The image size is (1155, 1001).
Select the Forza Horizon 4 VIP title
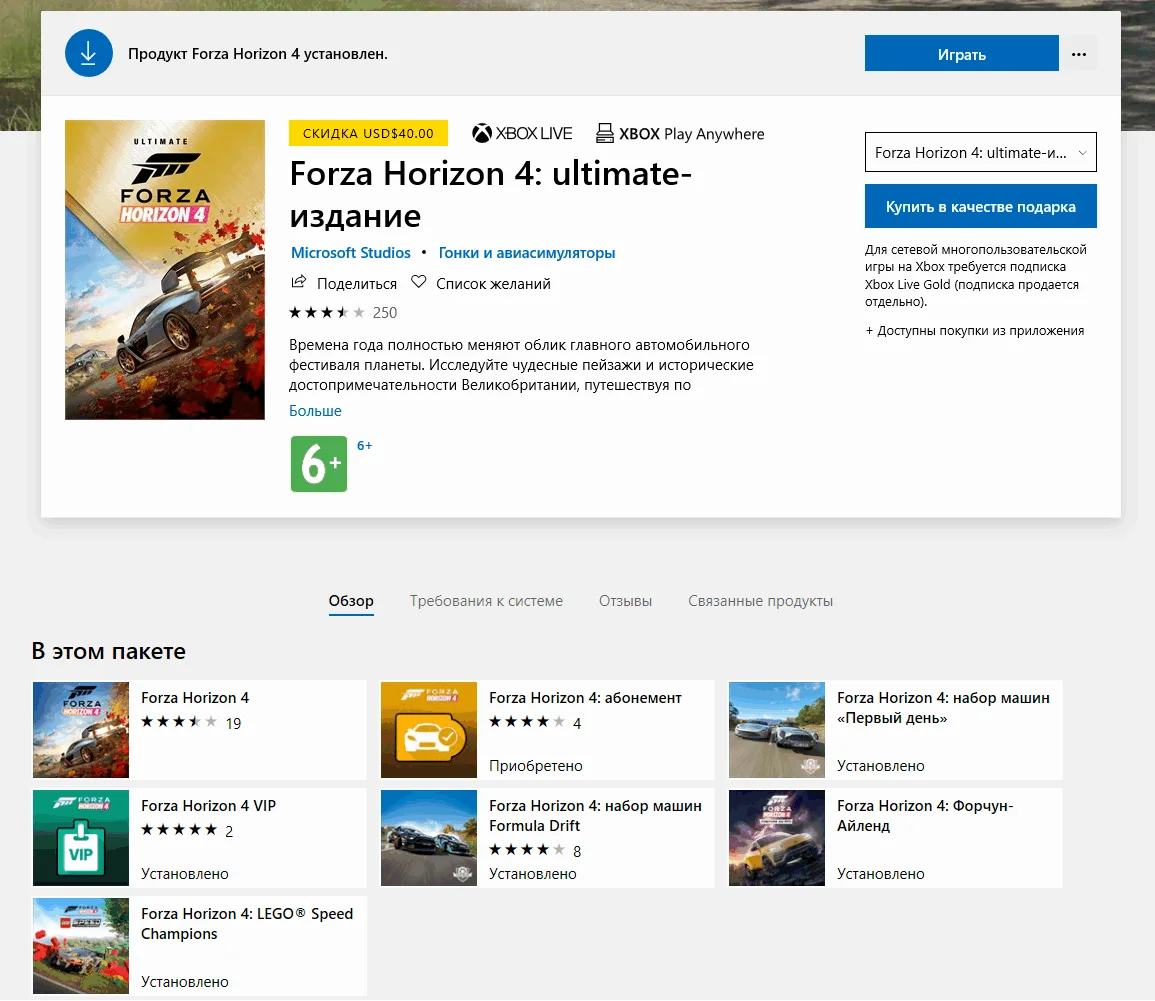[208, 806]
